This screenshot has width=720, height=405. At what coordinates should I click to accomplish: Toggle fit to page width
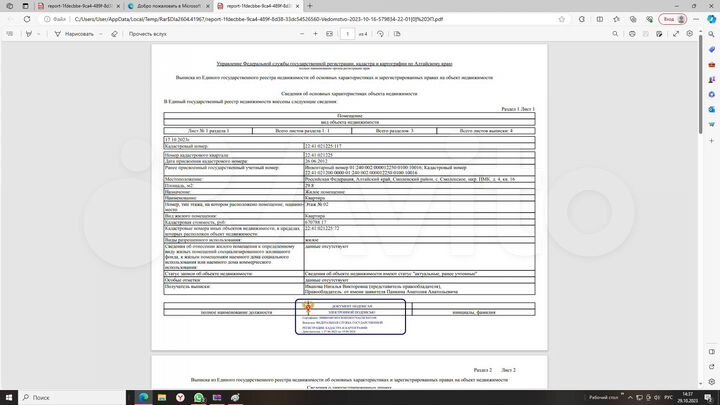click(329, 34)
